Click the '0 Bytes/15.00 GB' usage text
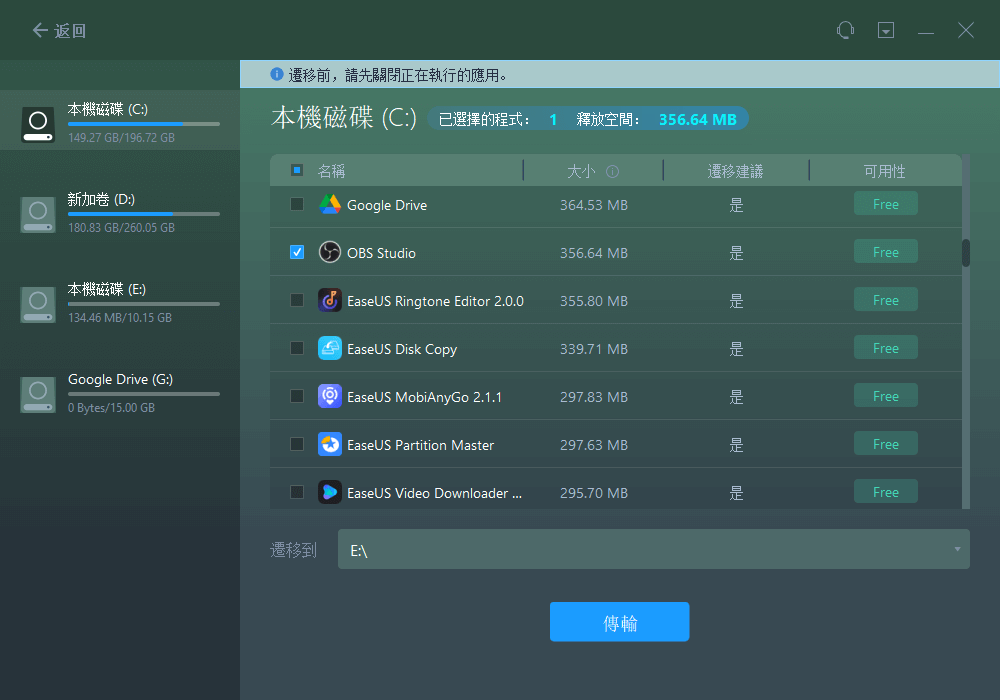 pos(112,408)
